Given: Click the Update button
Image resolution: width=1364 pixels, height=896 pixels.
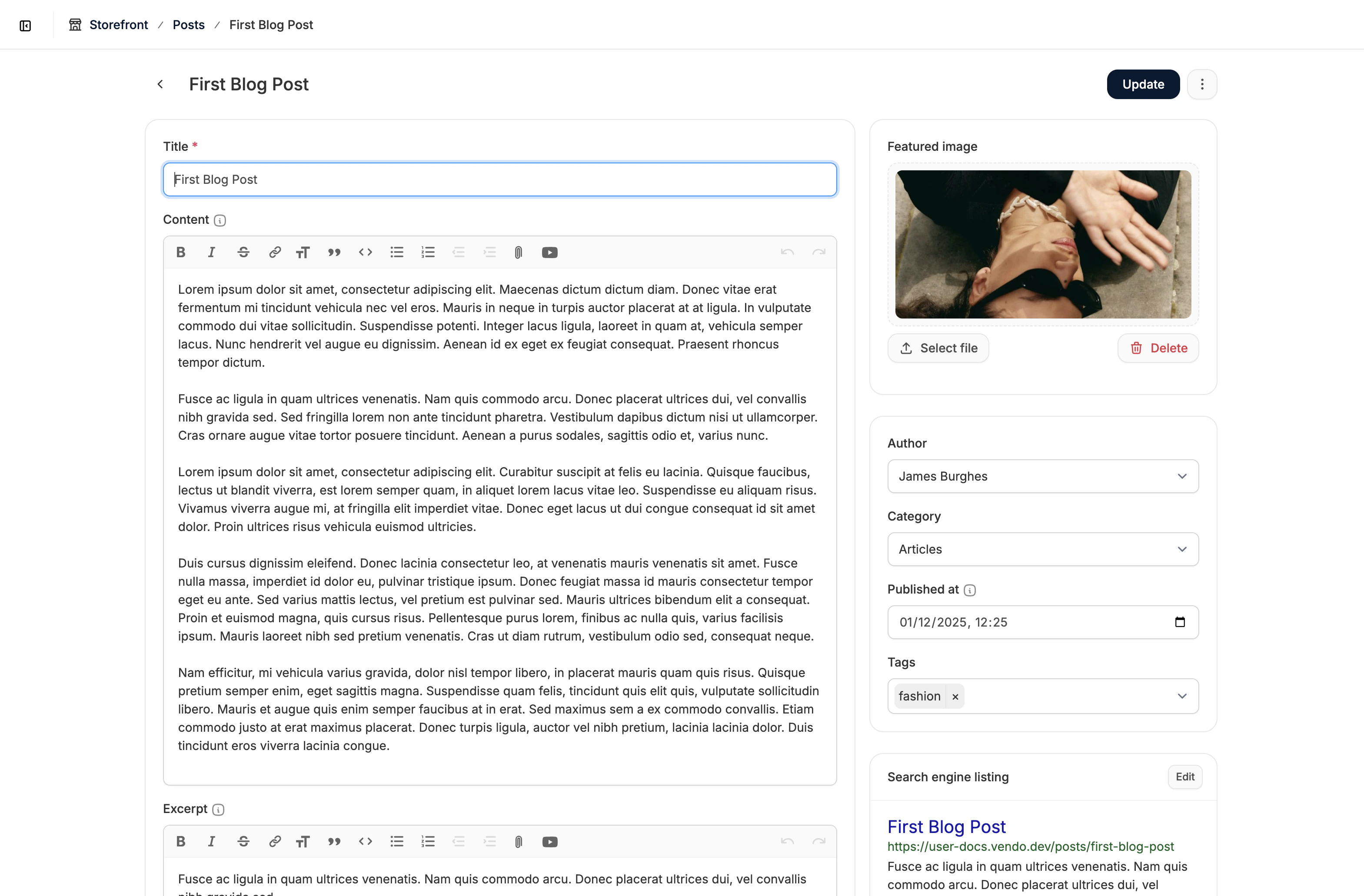Looking at the screenshot, I should click(1143, 84).
